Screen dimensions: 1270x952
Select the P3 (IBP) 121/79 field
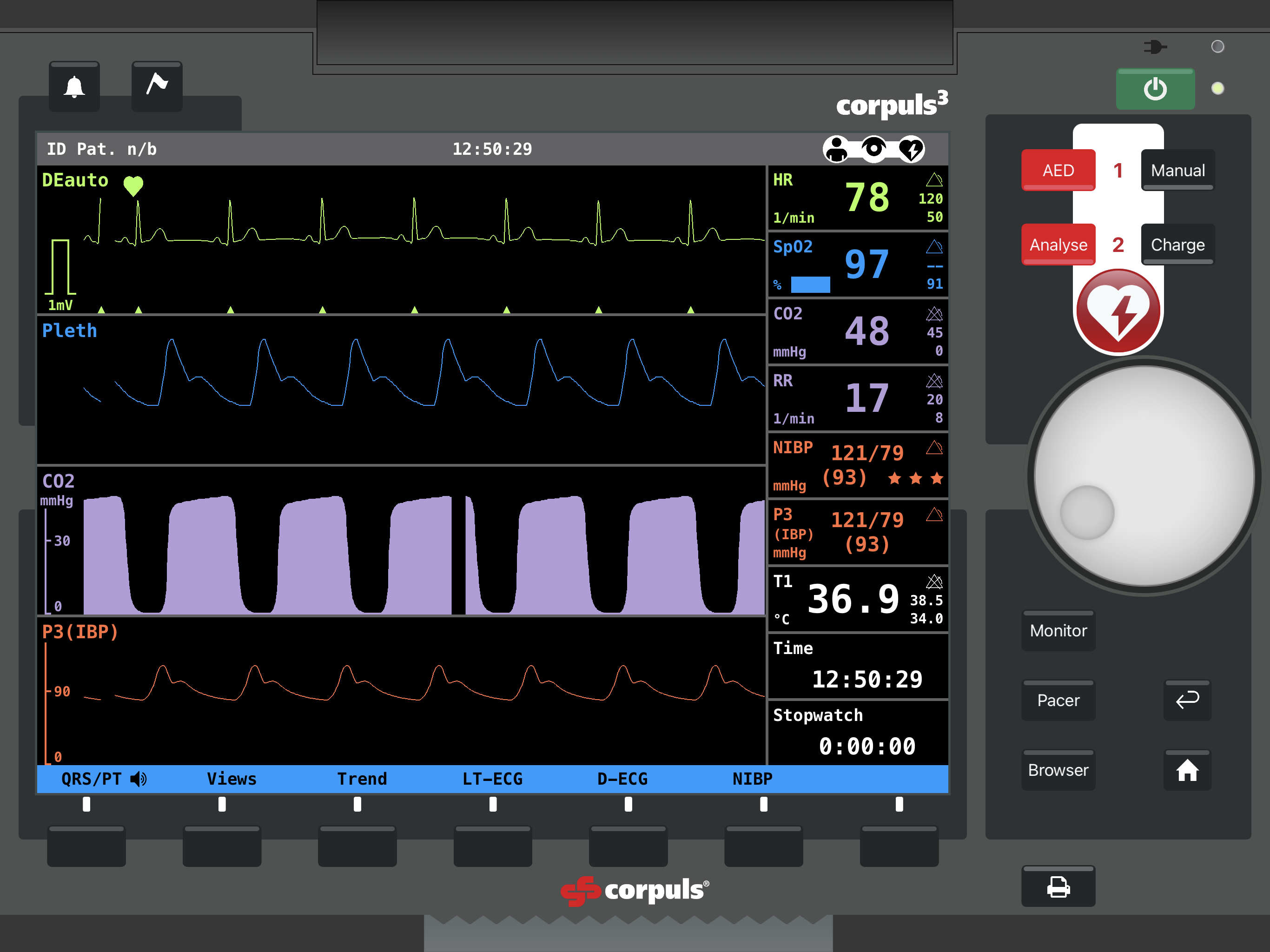pyautogui.click(x=858, y=532)
